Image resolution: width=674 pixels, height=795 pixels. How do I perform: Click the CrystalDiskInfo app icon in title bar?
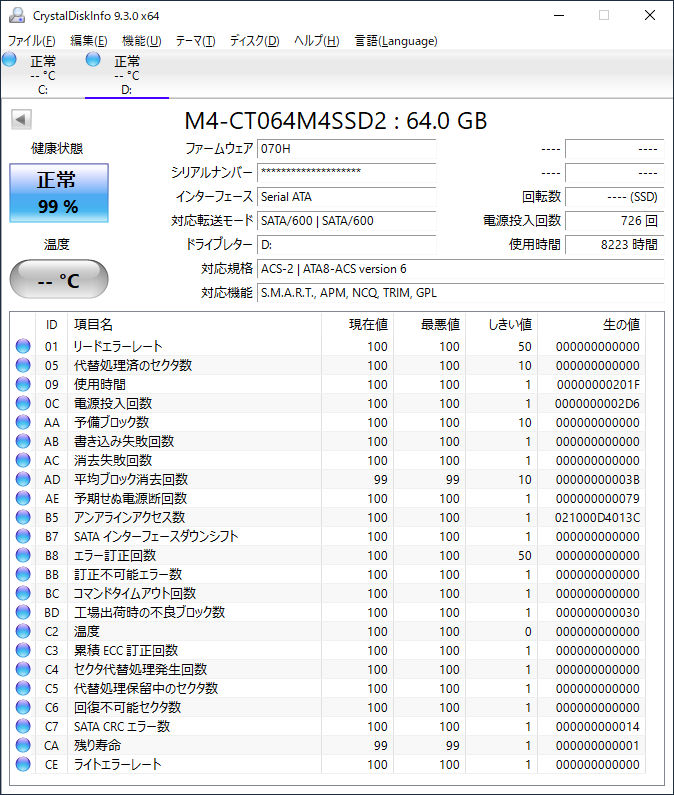16,15
